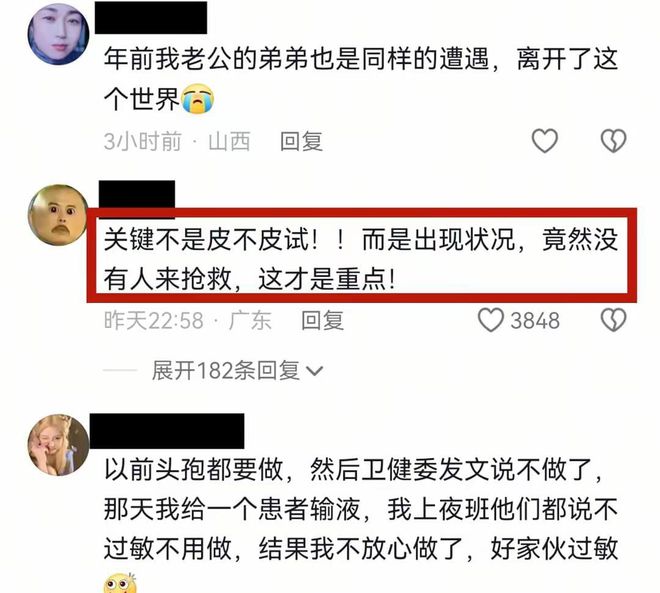Screen dimensions: 660x593
Task: Dislike the Guangdong comment with the broken heart icon
Action: click(x=613, y=320)
